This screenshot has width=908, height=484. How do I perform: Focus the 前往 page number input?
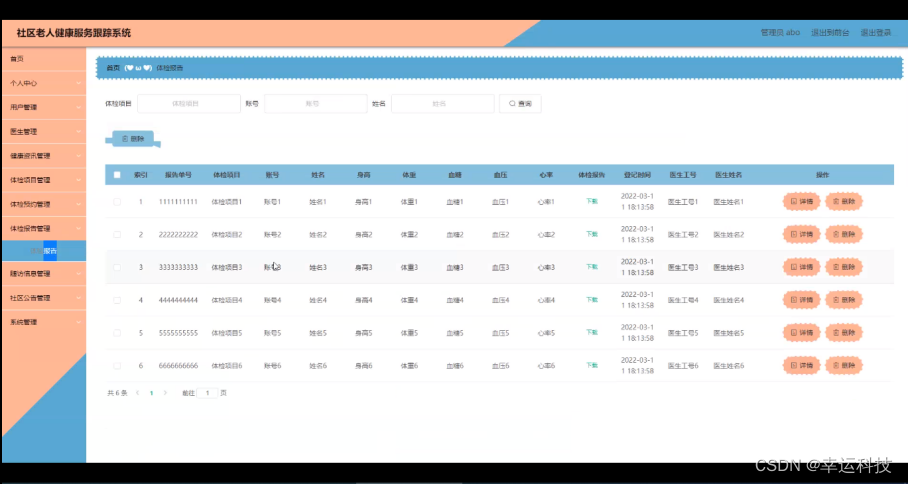207,393
